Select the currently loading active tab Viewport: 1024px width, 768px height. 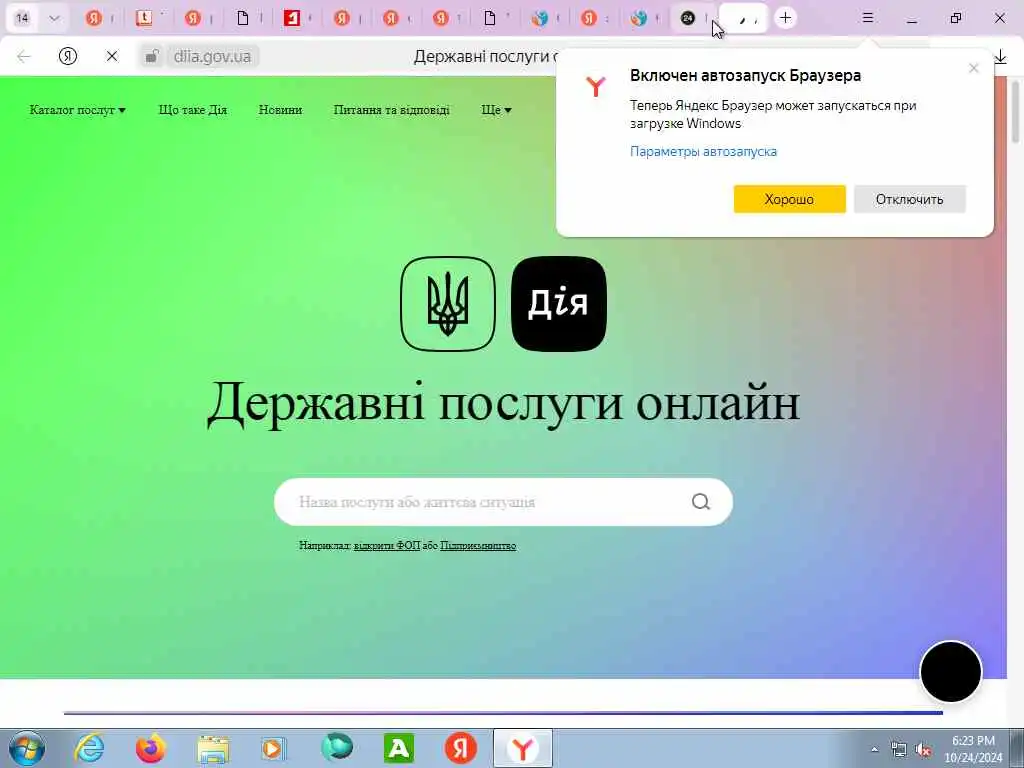743,18
